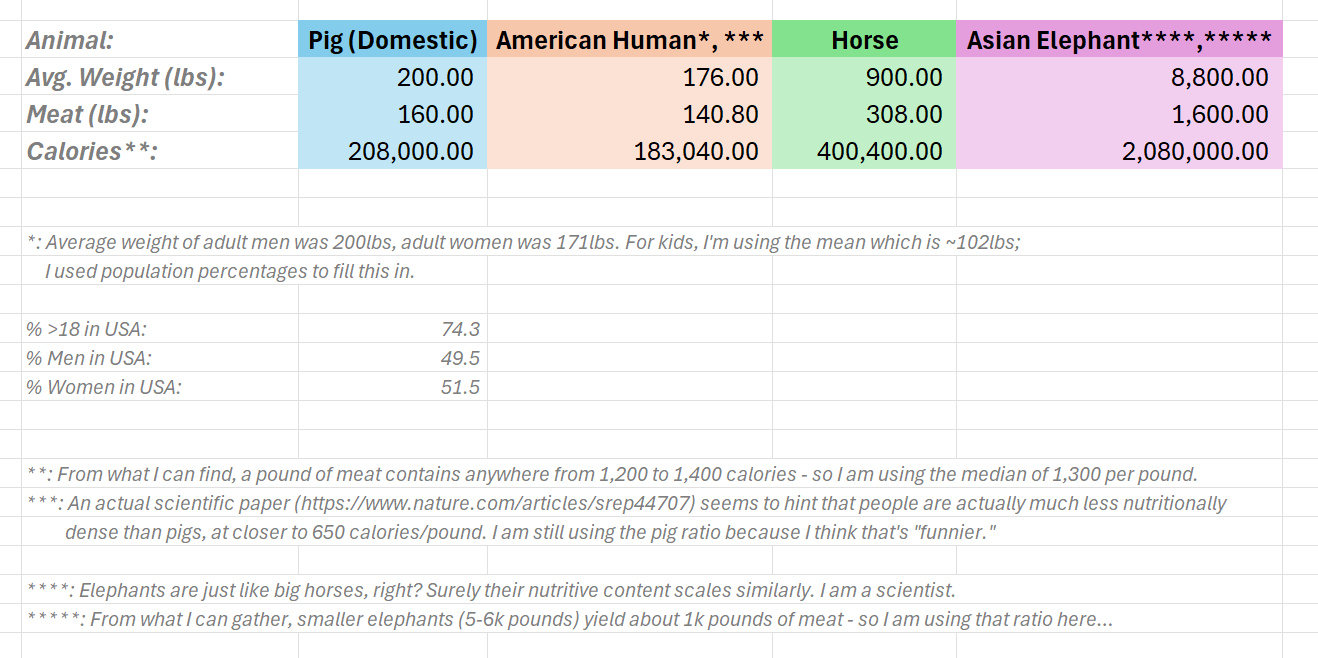
Task: Select the pig weight cell 200.00
Action: coord(392,77)
